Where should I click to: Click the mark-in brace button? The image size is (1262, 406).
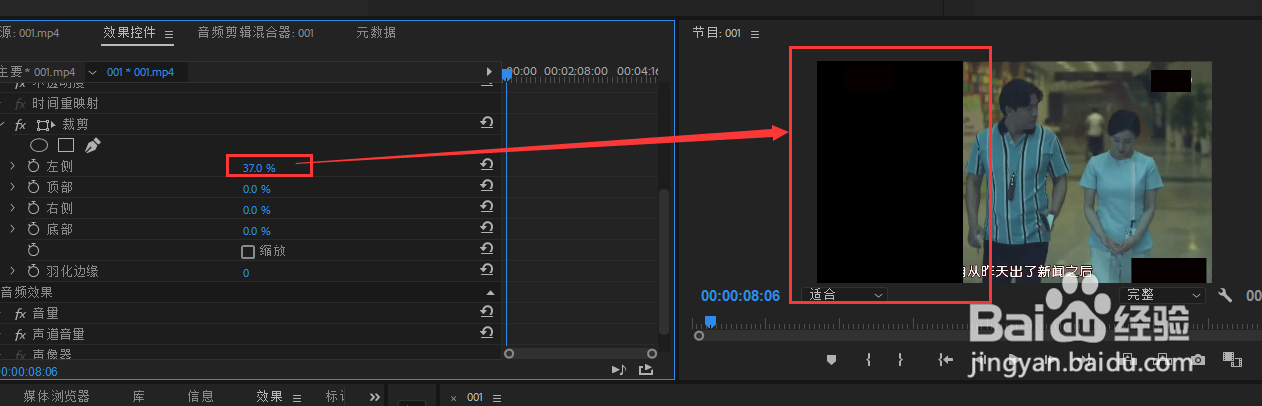[x=868, y=360]
